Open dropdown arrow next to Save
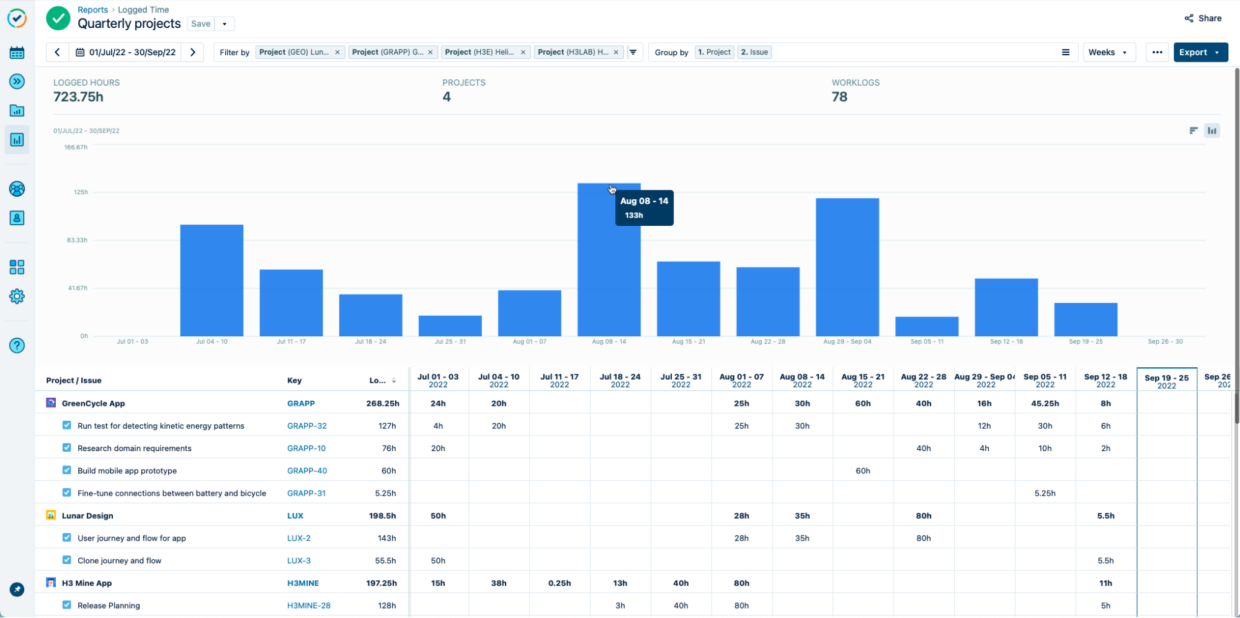Viewport: 1240px width, 618px height. (x=224, y=24)
